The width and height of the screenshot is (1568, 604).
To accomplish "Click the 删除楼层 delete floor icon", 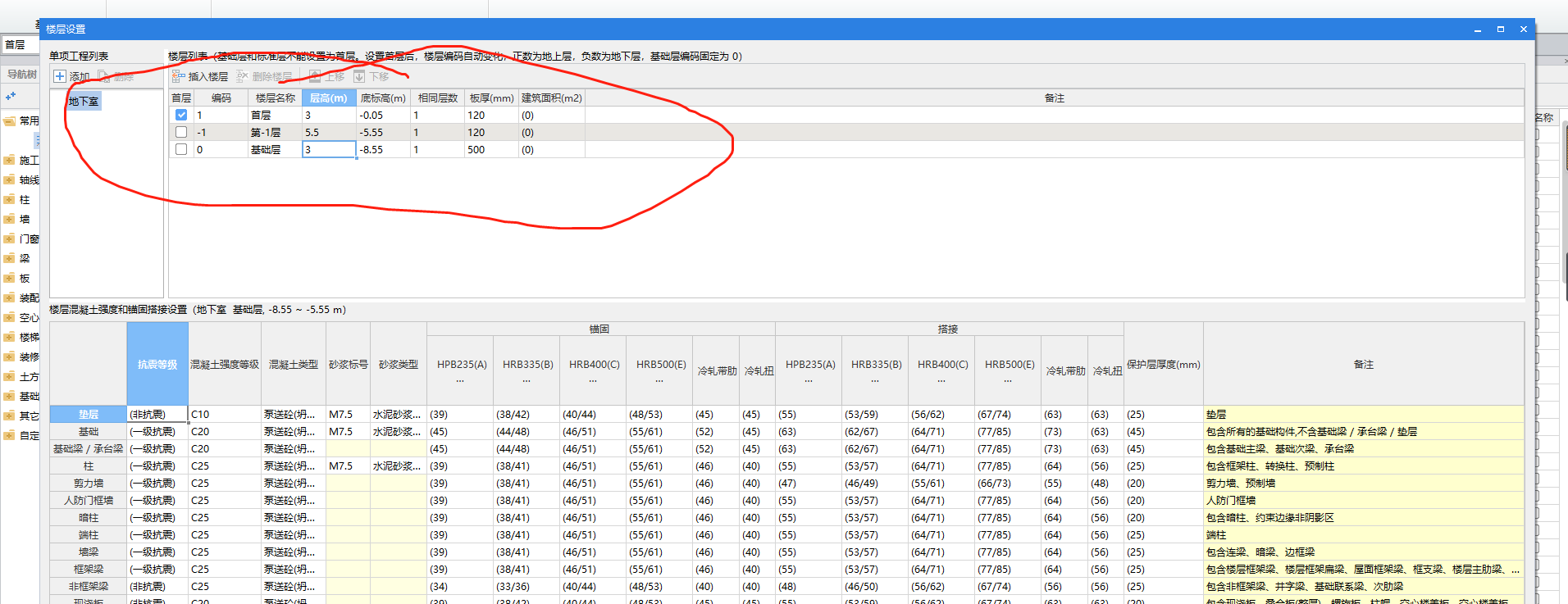I will click(x=242, y=76).
